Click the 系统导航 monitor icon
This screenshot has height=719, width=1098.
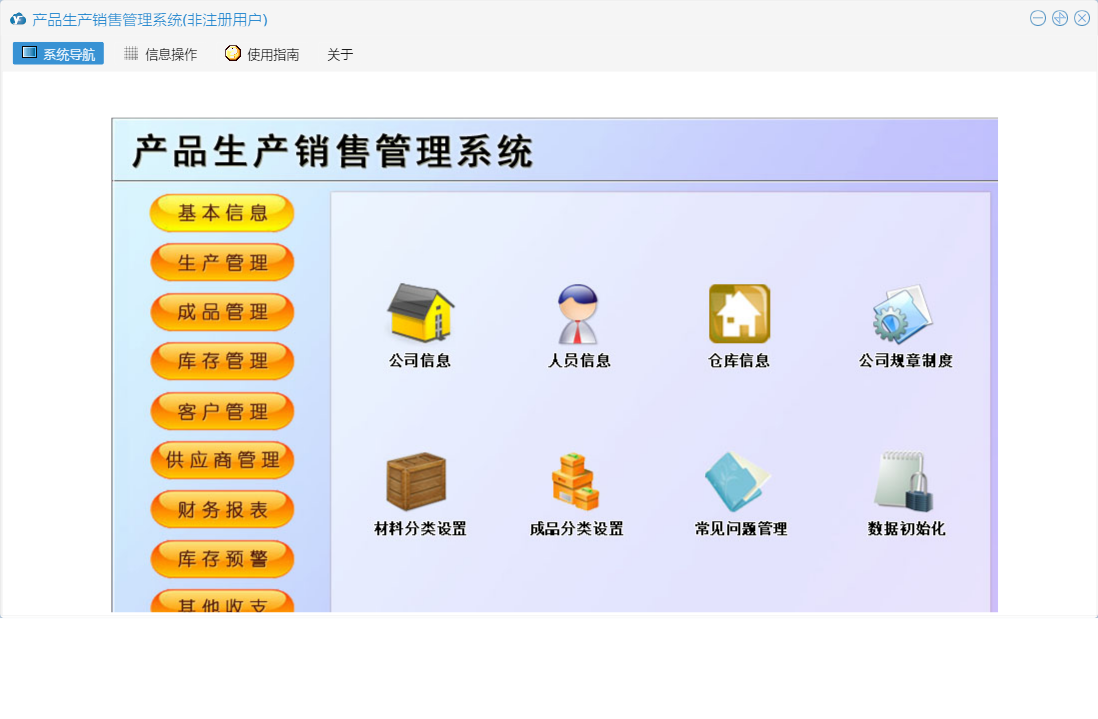point(29,53)
